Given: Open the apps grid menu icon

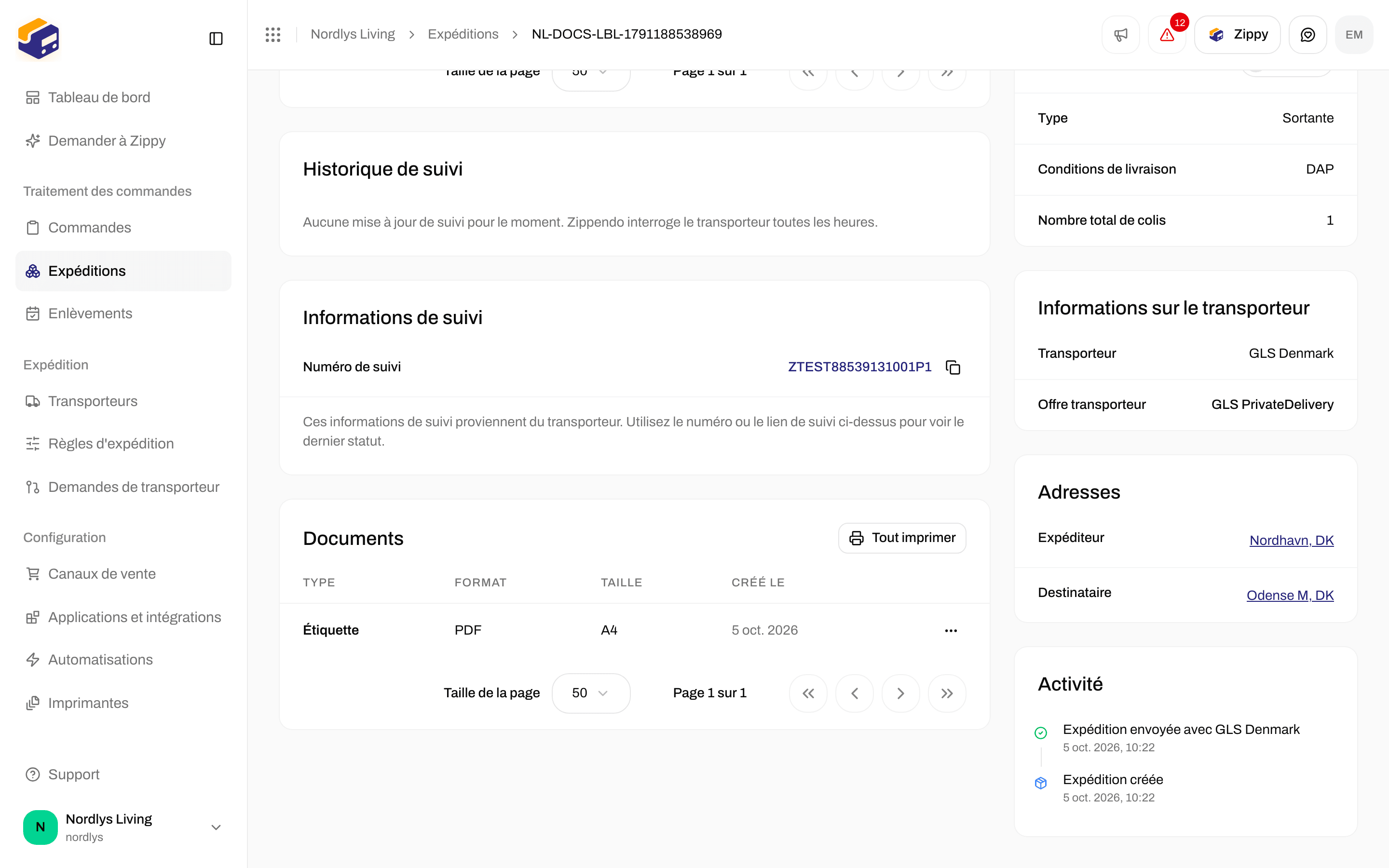Looking at the screenshot, I should [x=272, y=34].
